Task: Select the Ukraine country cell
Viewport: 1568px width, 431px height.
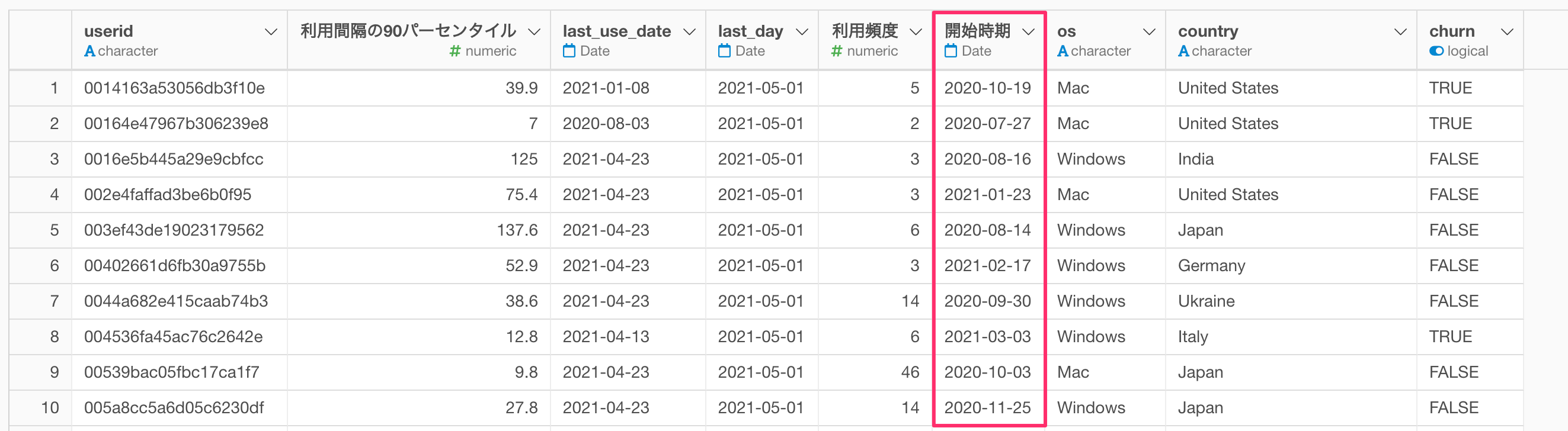Action: 1291,301
